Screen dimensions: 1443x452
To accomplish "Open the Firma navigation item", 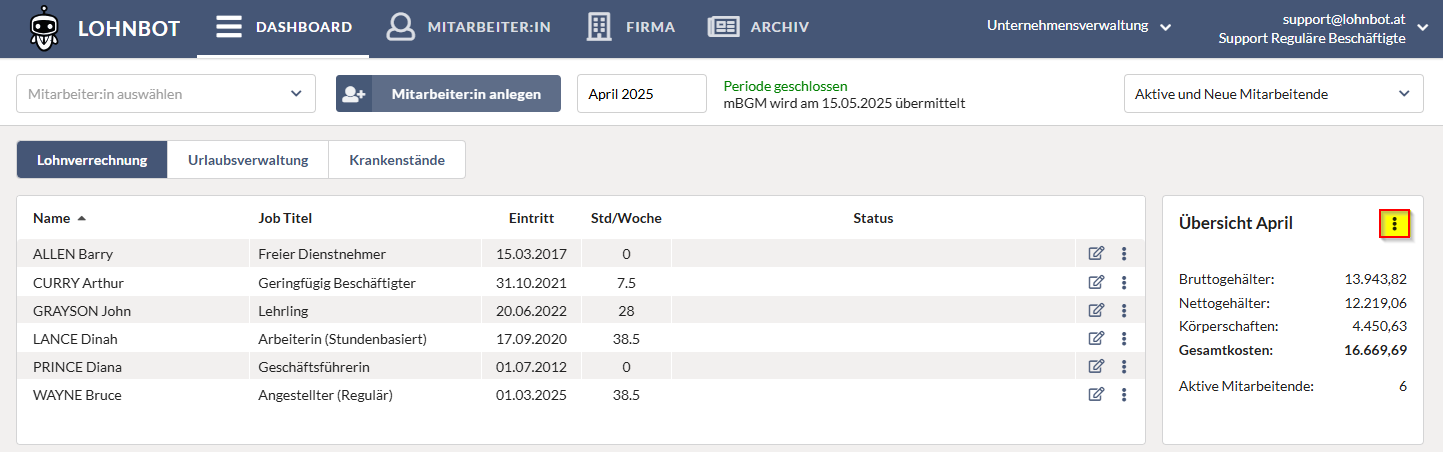I will tap(630, 27).
